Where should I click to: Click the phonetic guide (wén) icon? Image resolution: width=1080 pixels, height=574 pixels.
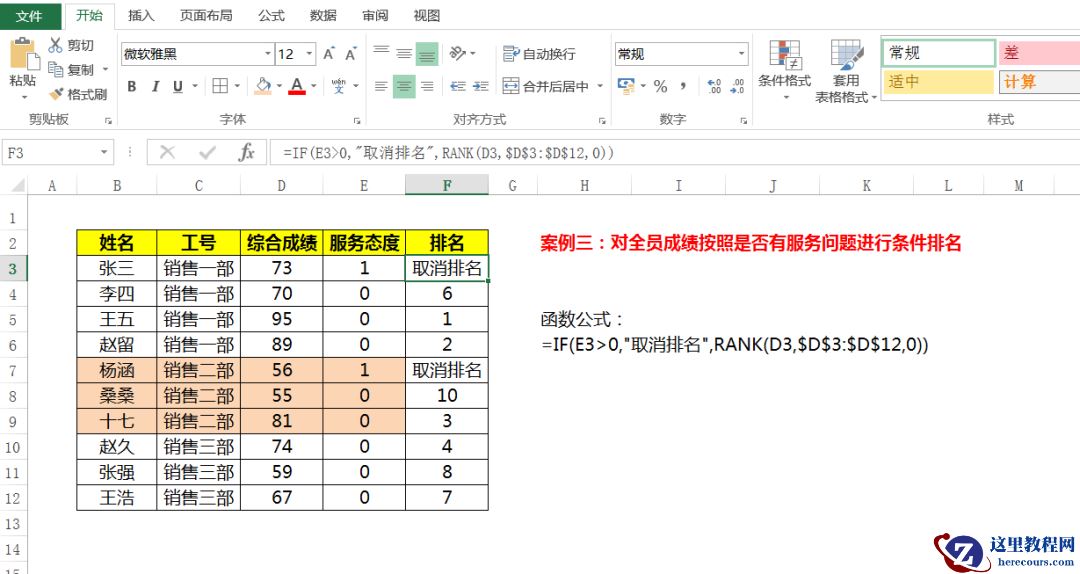pos(338,86)
